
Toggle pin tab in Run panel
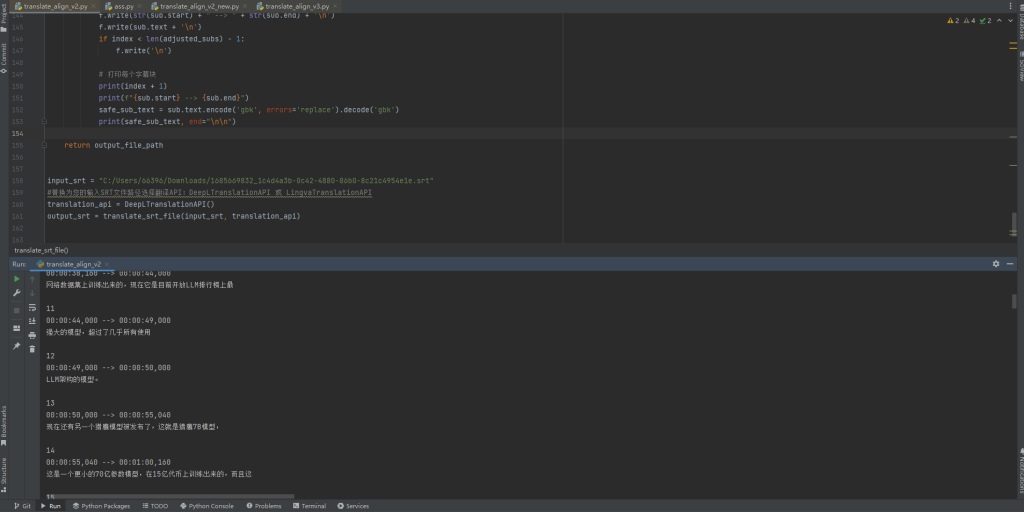point(16,346)
